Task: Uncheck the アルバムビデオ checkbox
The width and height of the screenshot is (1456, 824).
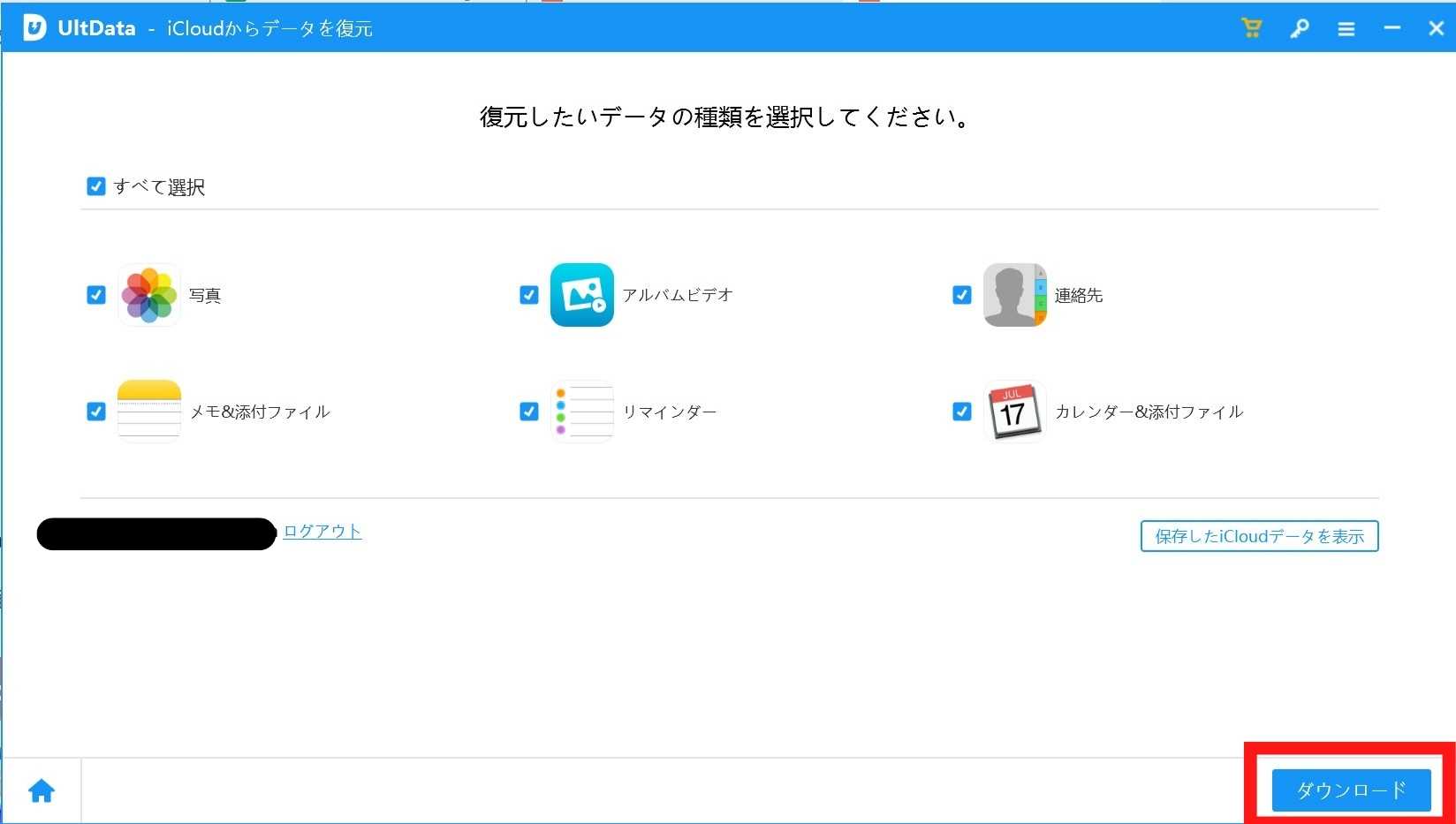Action: (529, 295)
